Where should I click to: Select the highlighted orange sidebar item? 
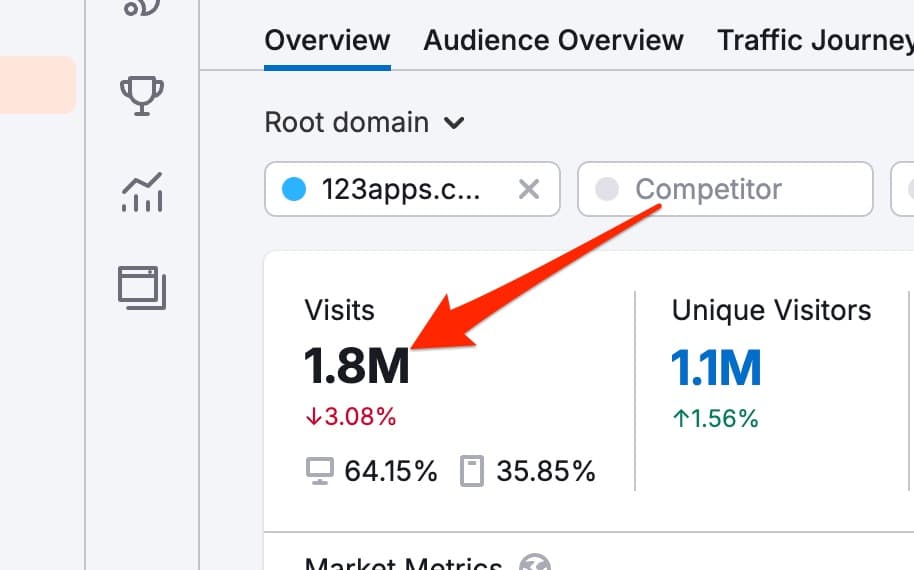click(x=37, y=85)
